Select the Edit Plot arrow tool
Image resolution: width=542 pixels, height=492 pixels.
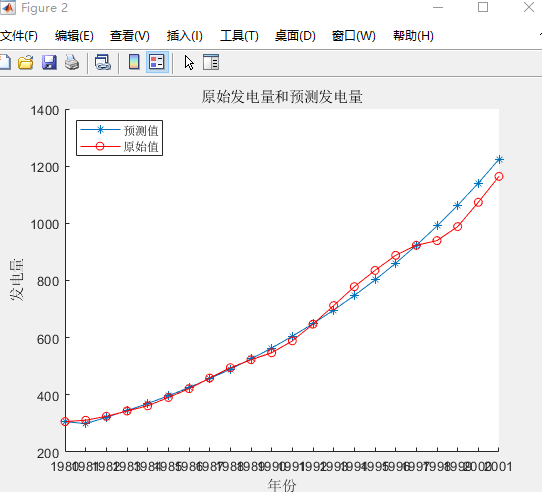[x=189, y=63]
